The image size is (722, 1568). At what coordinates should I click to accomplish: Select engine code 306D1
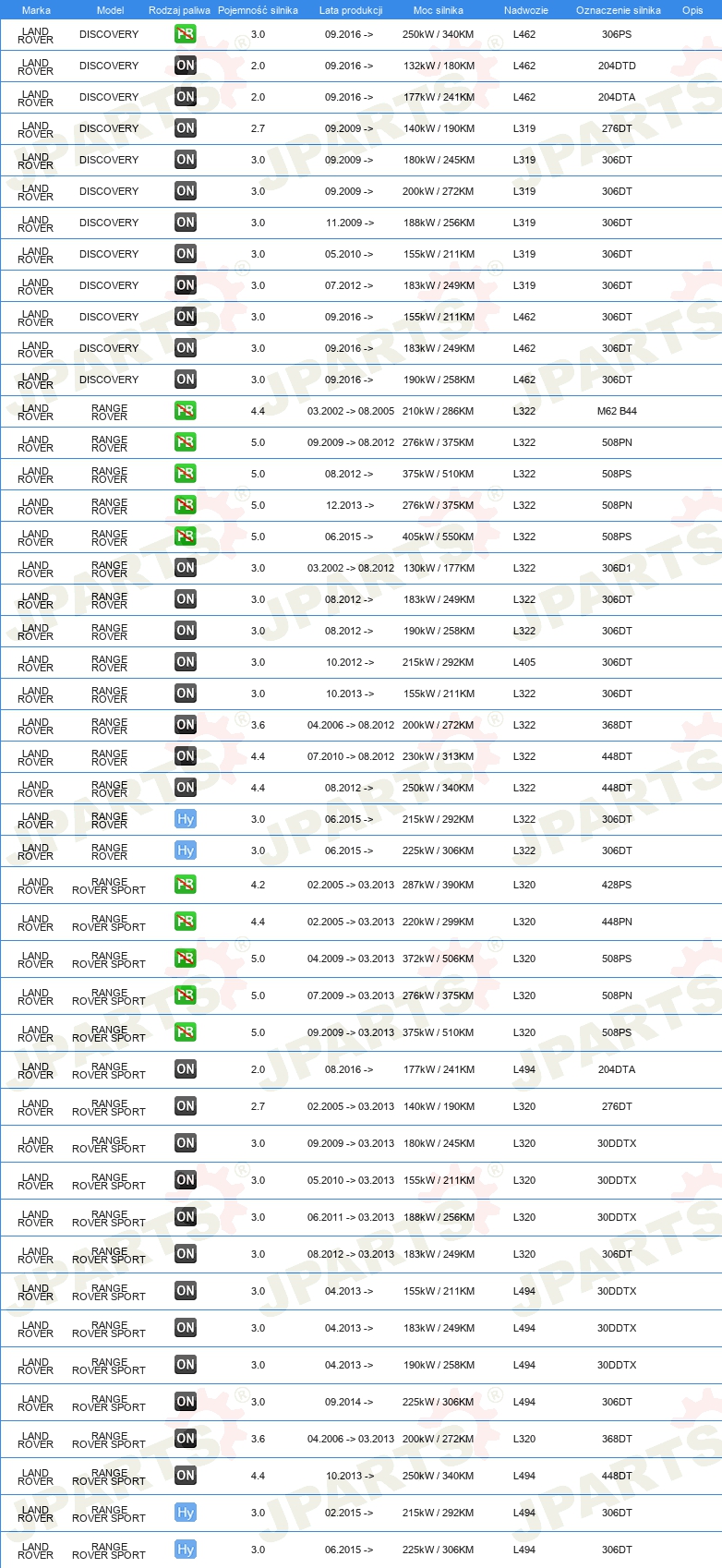click(617, 568)
